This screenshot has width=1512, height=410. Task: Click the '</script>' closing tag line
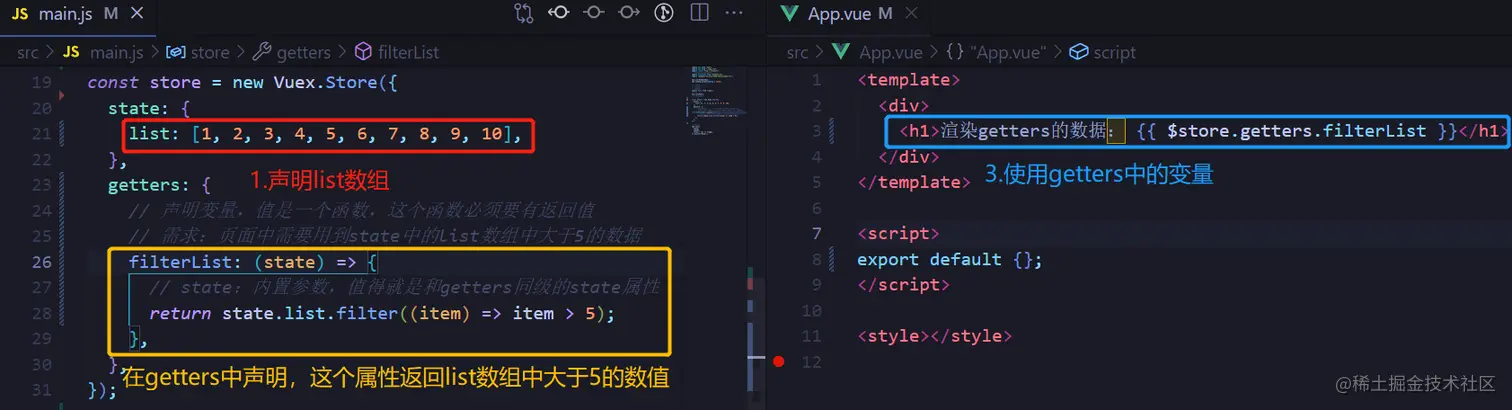click(x=904, y=285)
